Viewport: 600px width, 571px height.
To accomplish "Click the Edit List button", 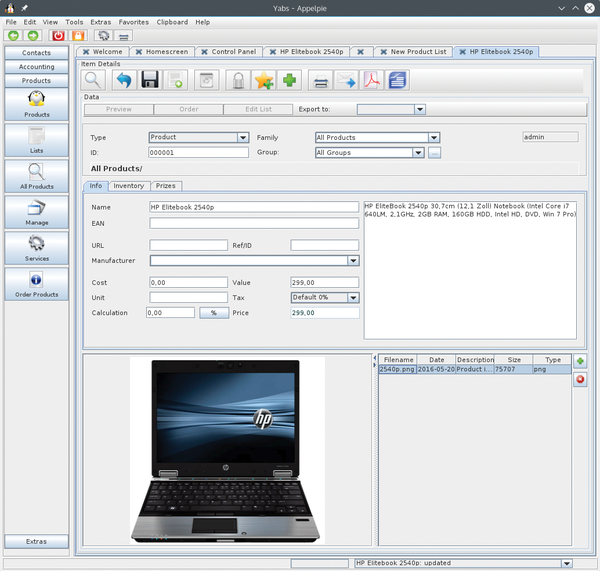I will click(258, 109).
